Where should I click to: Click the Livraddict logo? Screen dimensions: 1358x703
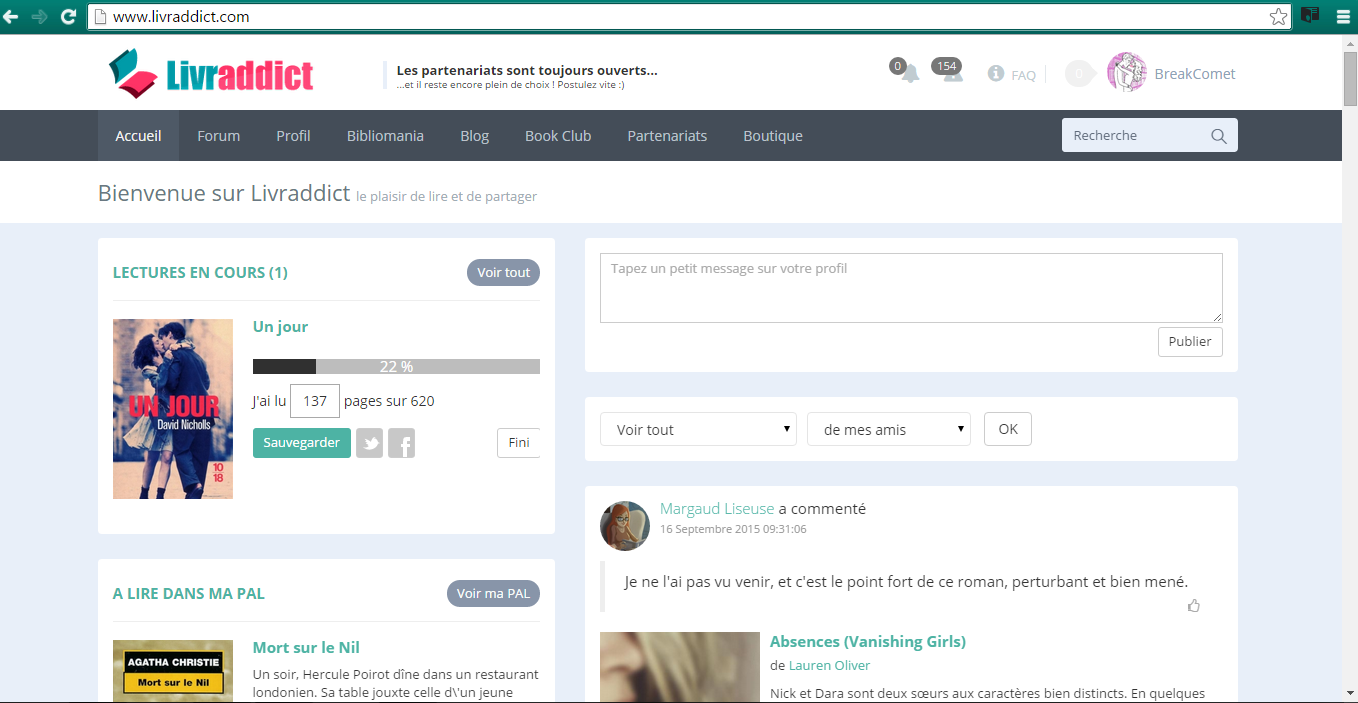click(x=211, y=74)
